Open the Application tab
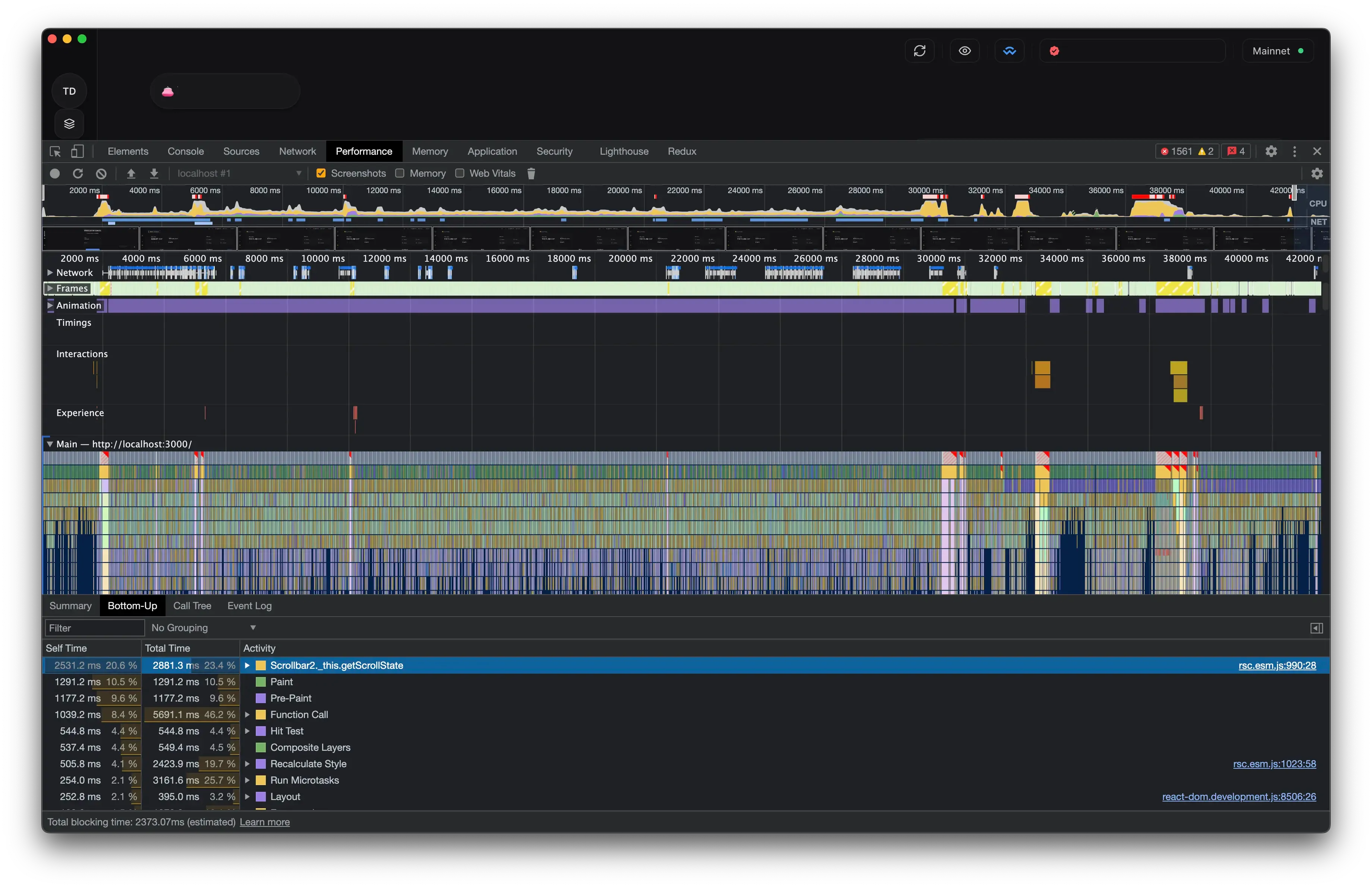Image resolution: width=1372 pixels, height=888 pixels. pyautogui.click(x=492, y=152)
